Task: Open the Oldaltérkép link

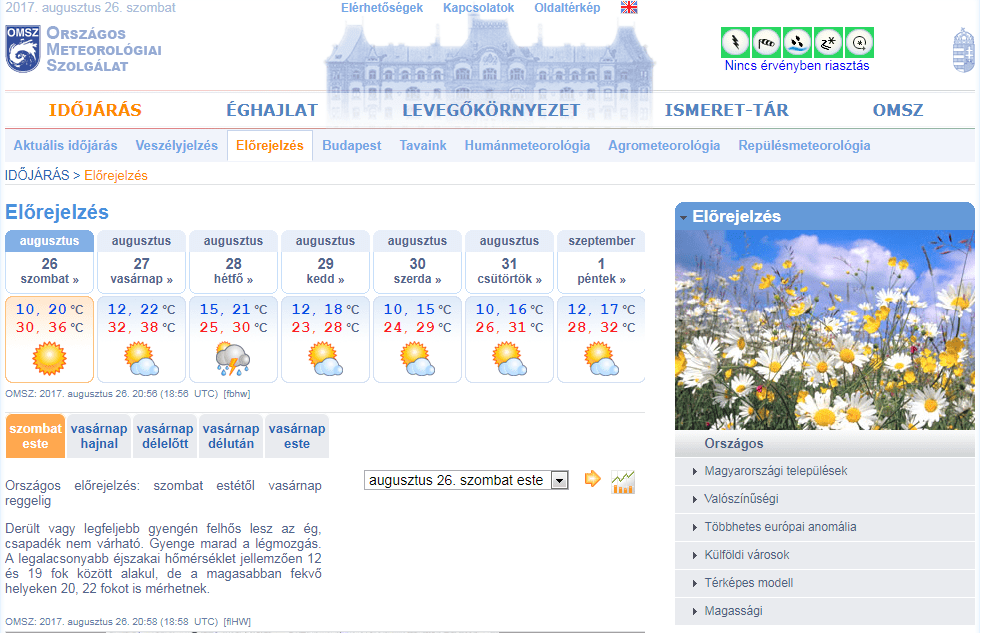Action: (x=567, y=8)
